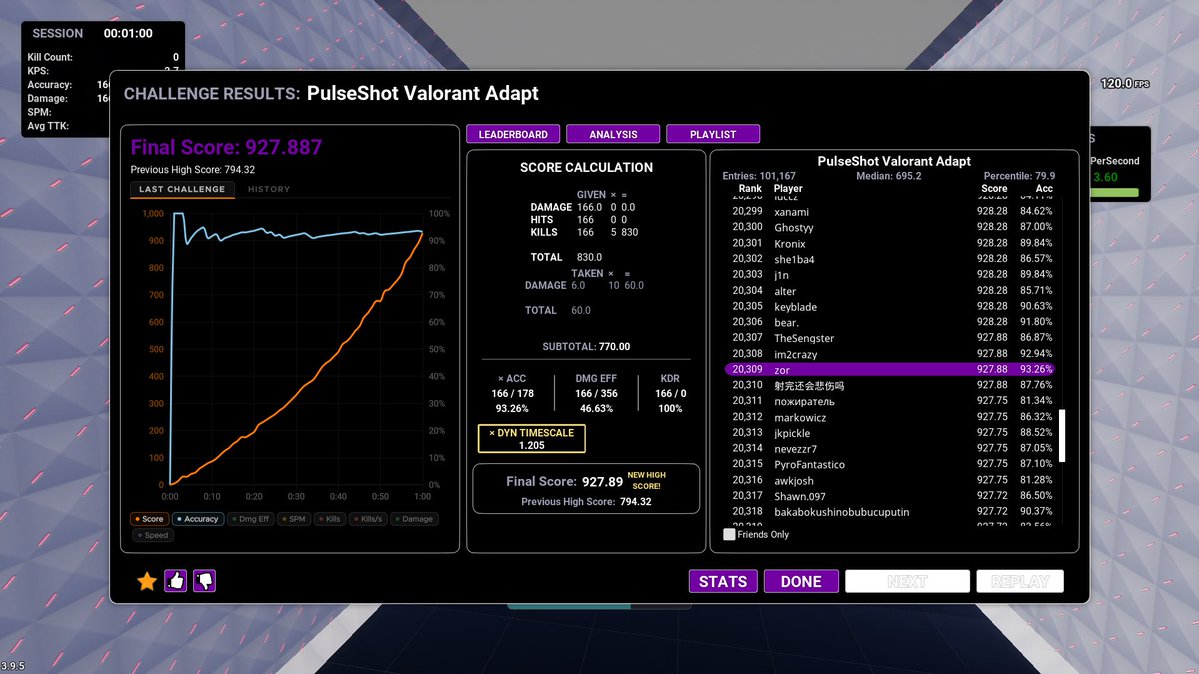This screenshot has width=1199, height=674.
Task: Click the REPLAY button
Action: [x=1019, y=581]
